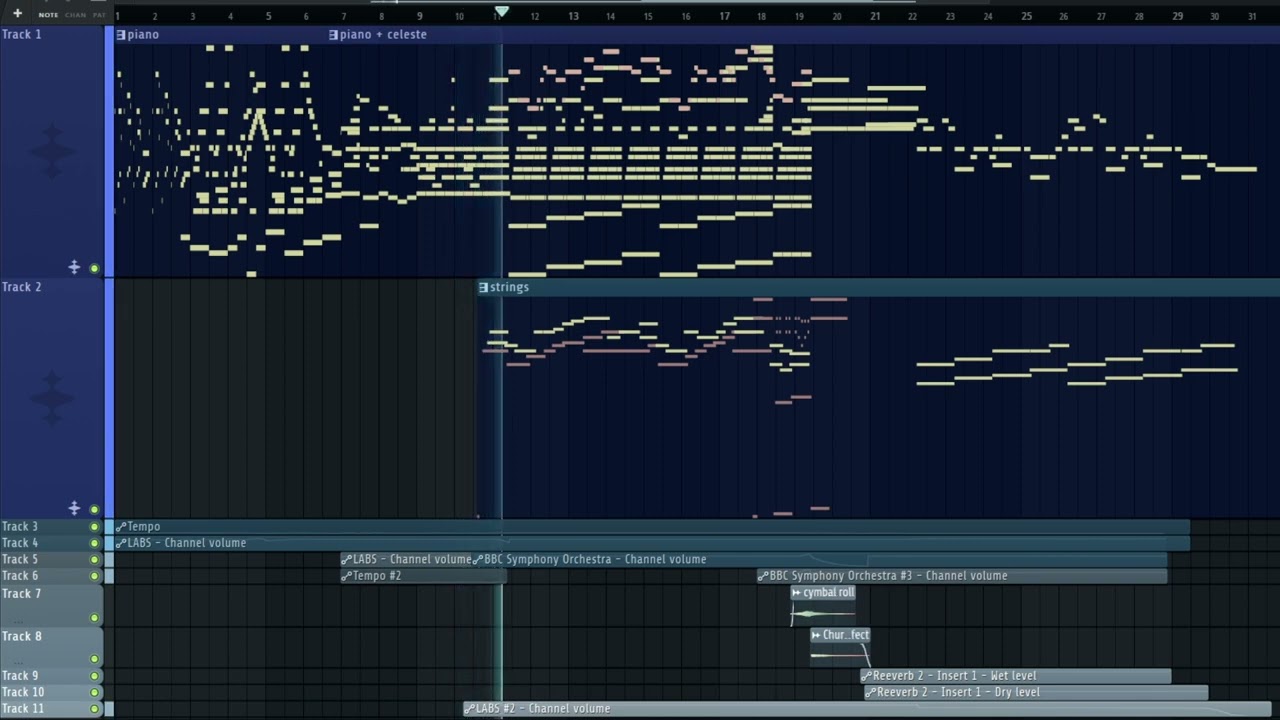Select the BBC Symphony Orchestra - Channel volume clip
The image size is (1280, 720).
[819, 560]
